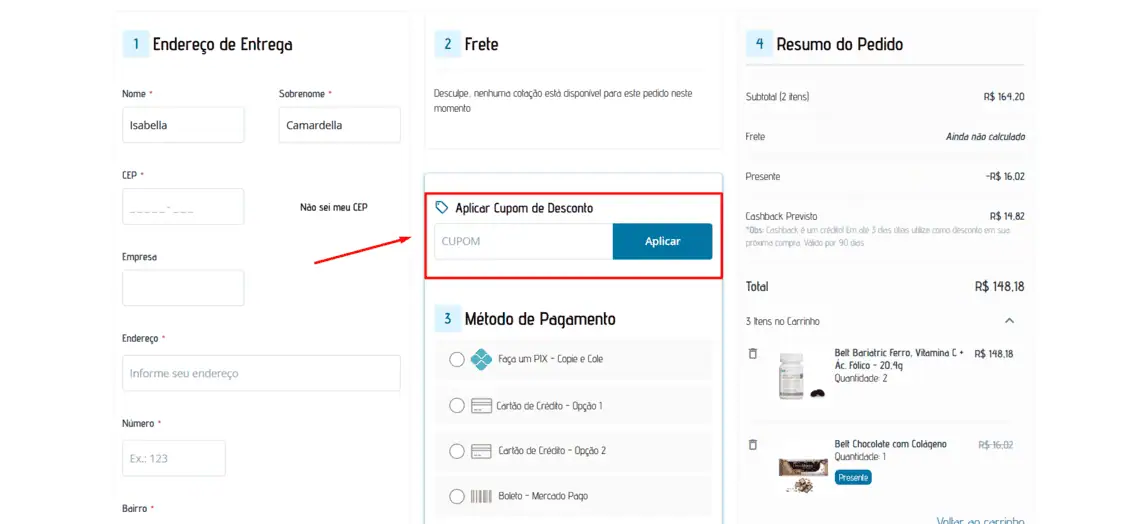The height and width of the screenshot is (524, 1145).
Task: Click the Boleto barcode icon
Action: 480,496
